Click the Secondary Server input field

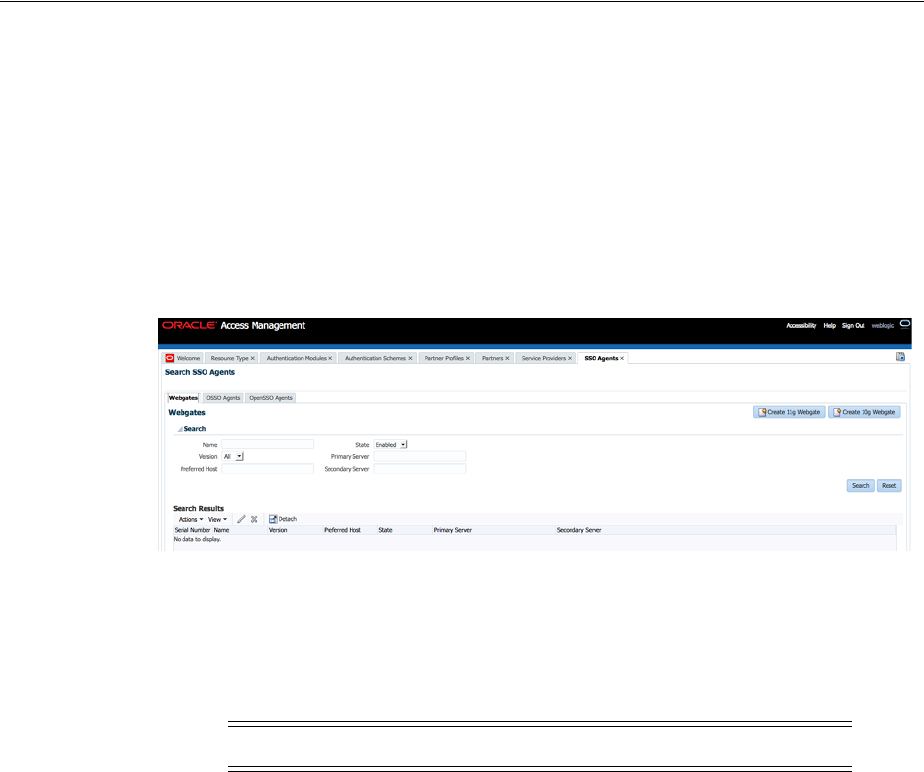(420, 469)
